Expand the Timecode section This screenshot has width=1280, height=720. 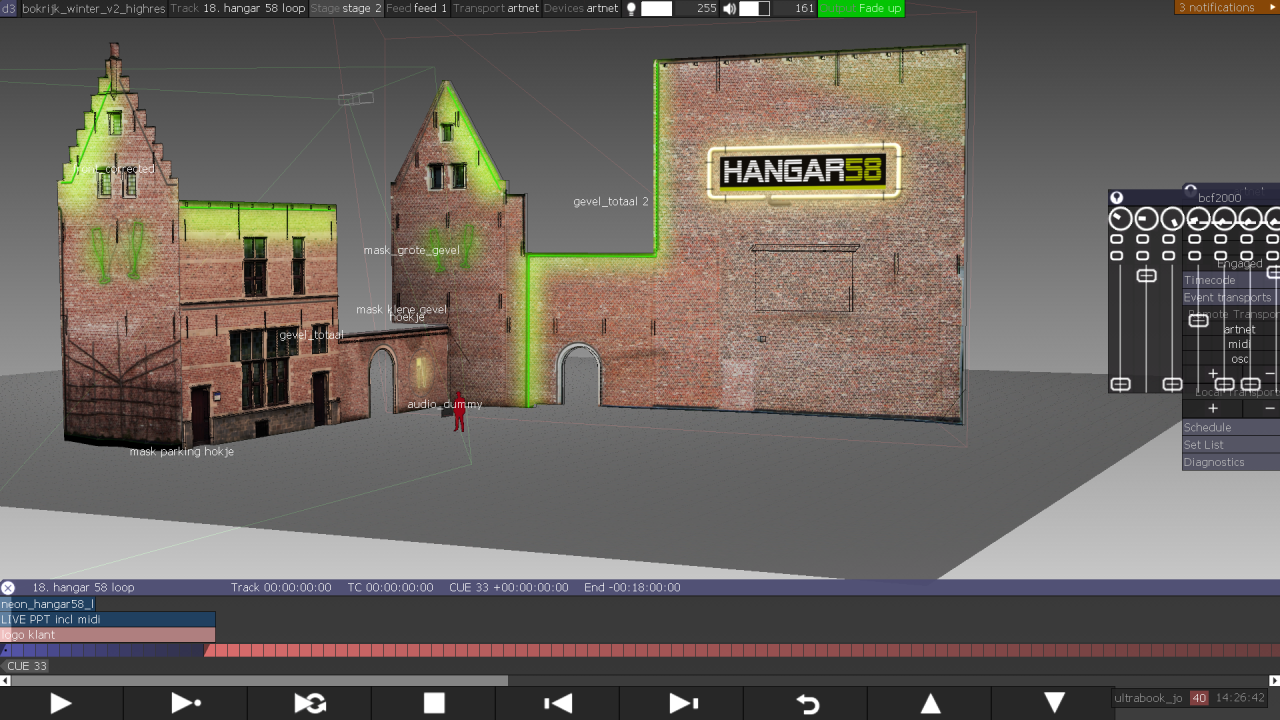1231,280
